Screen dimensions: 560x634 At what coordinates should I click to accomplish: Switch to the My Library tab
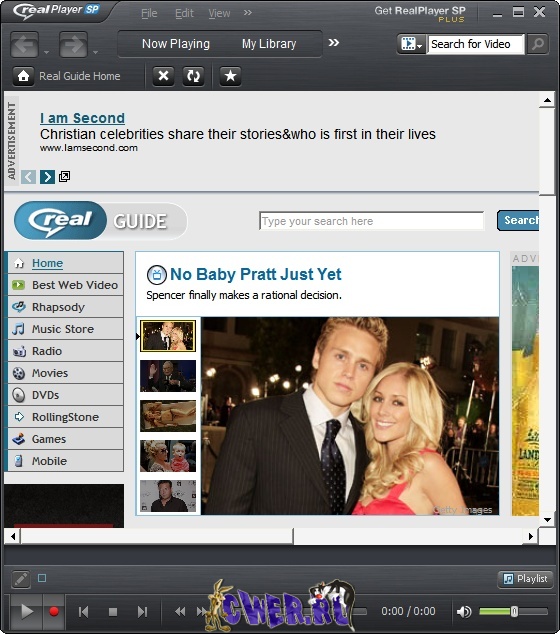(x=269, y=44)
